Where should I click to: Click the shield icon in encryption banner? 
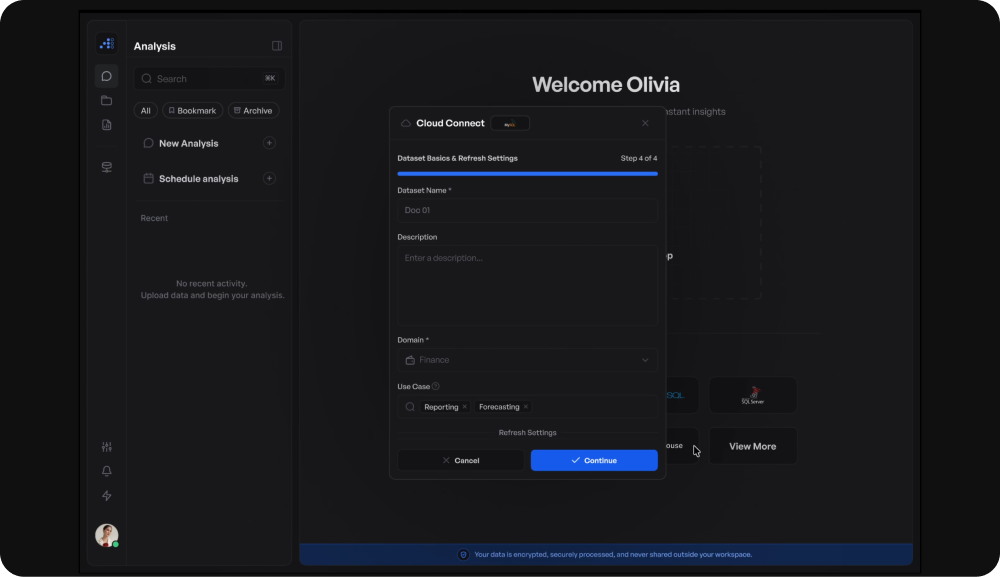464,555
